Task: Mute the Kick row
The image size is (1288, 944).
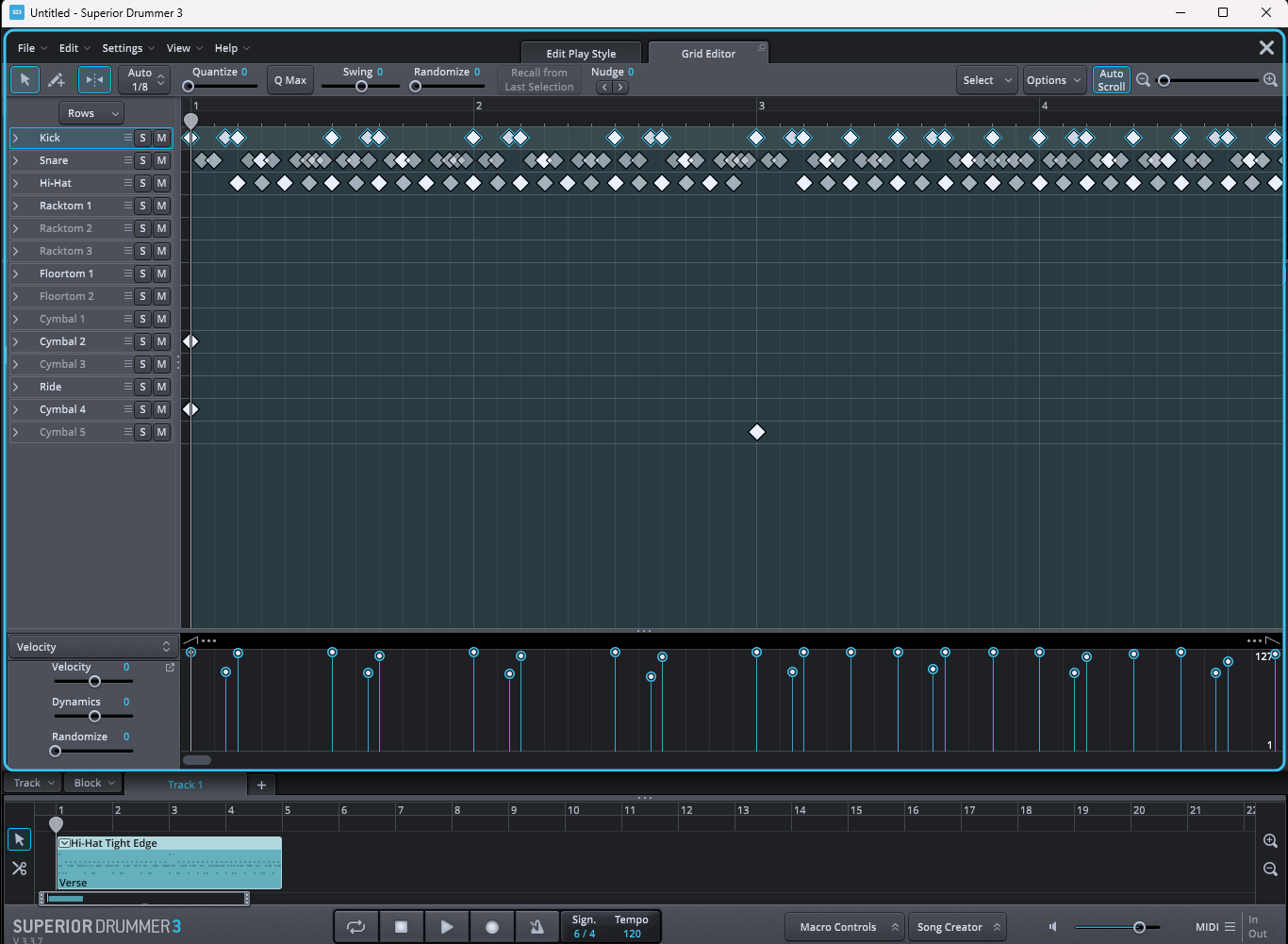Action: pyautogui.click(x=161, y=138)
